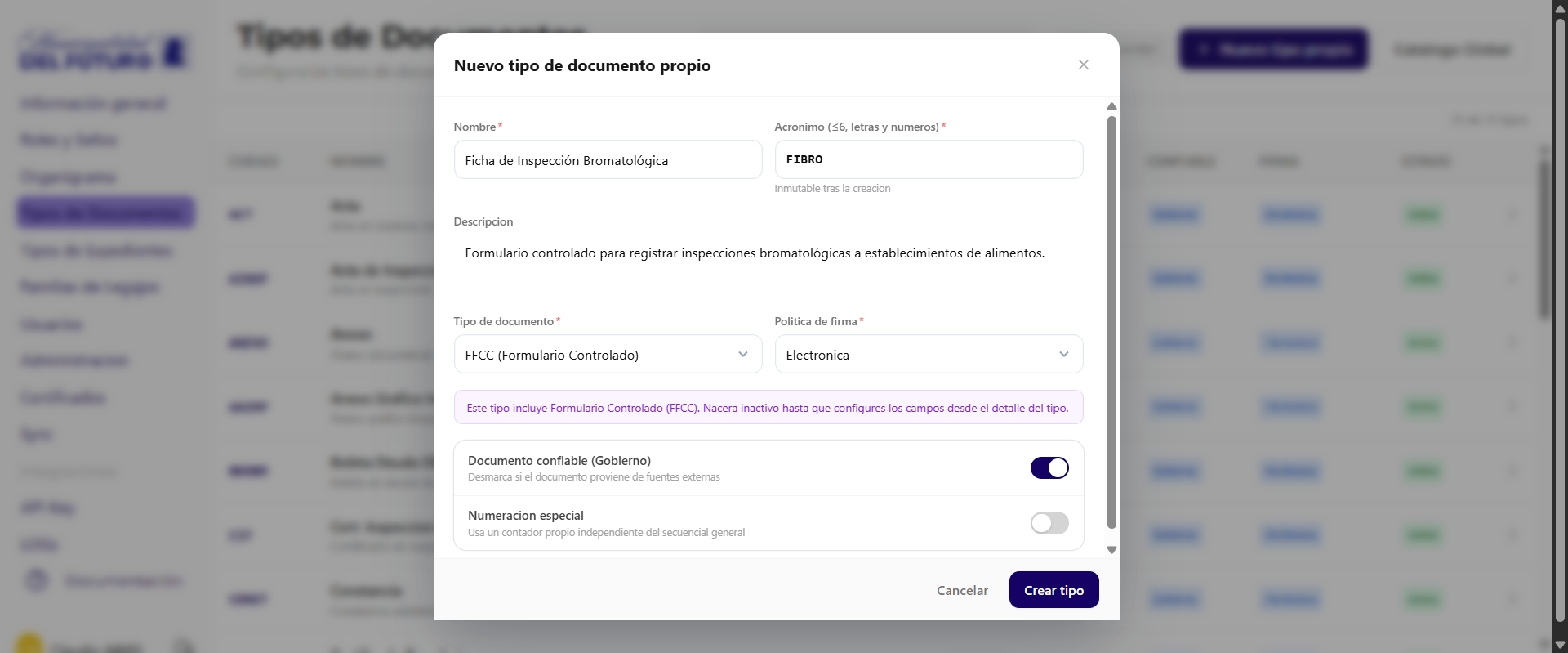Open the Tipo de documento dropdown

608,354
